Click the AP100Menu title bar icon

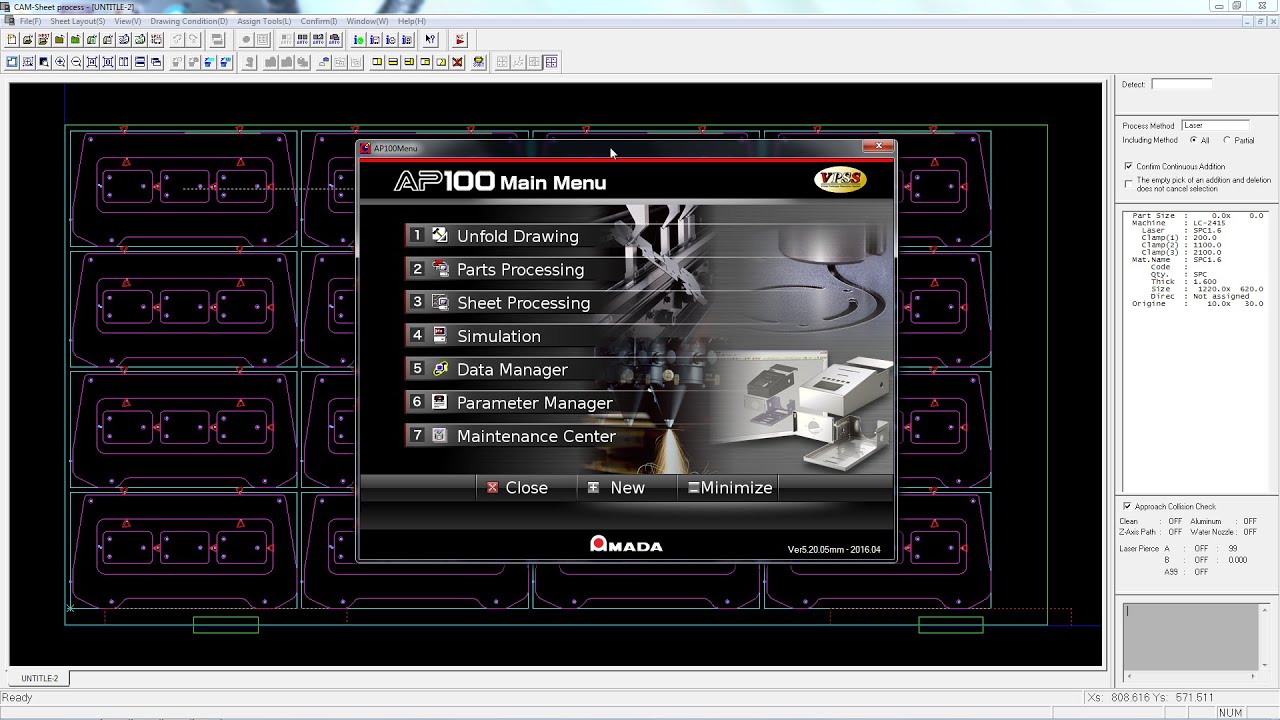coord(365,148)
